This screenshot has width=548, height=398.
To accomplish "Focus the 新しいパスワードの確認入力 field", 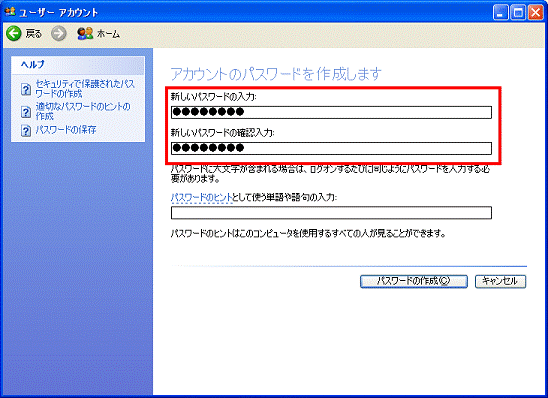I will [331, 148].
